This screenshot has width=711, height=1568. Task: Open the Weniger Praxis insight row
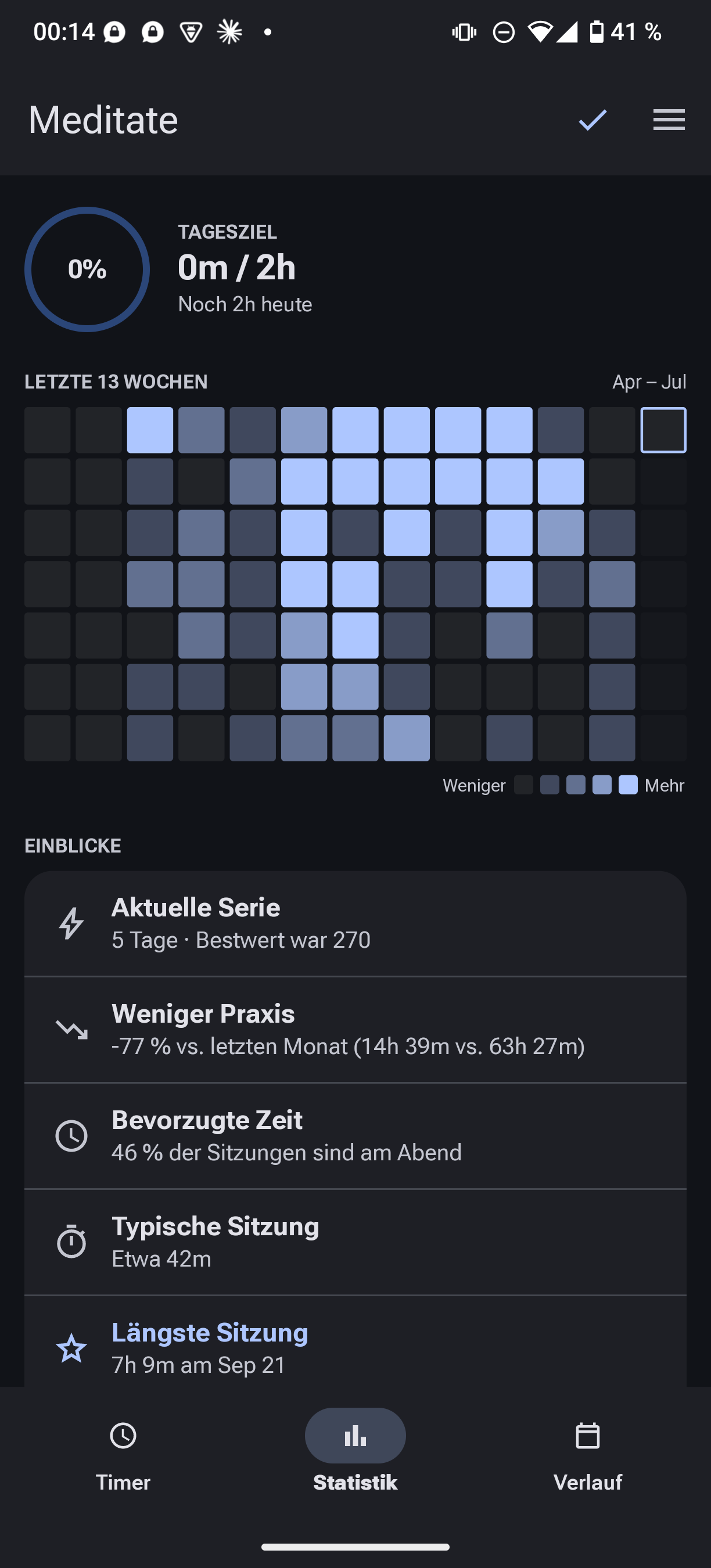click(355, 1030)
